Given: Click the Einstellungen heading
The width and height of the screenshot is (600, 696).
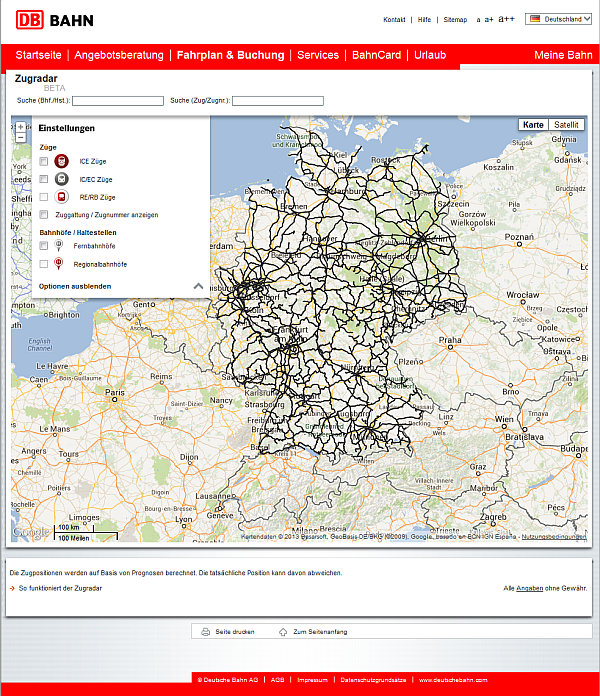Looking at the screenshot, I should (67, 128).
